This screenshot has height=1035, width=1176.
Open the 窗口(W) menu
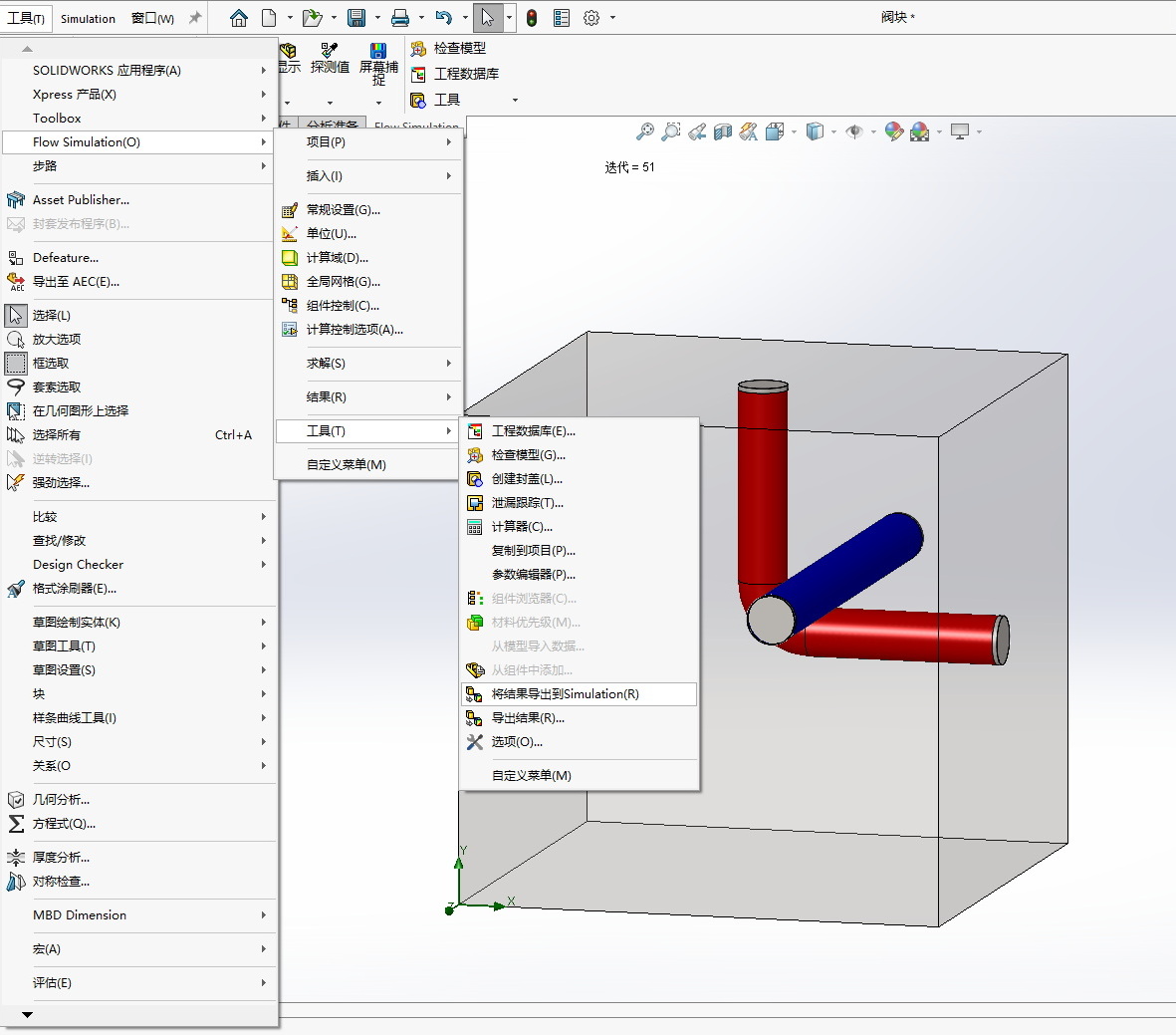pyautogui.click(x=152, y=18)
